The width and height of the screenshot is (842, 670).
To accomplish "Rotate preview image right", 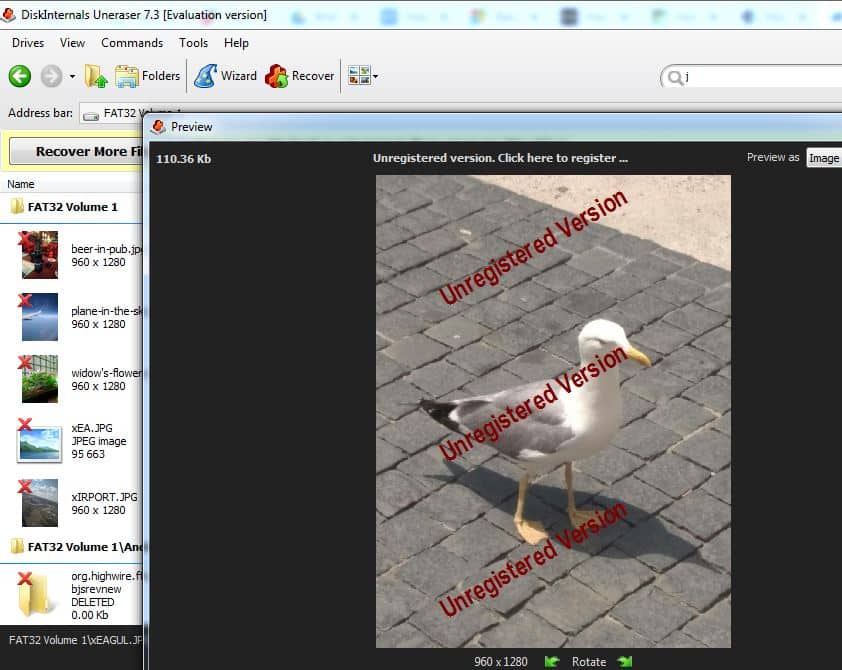I will coord(625,661).
